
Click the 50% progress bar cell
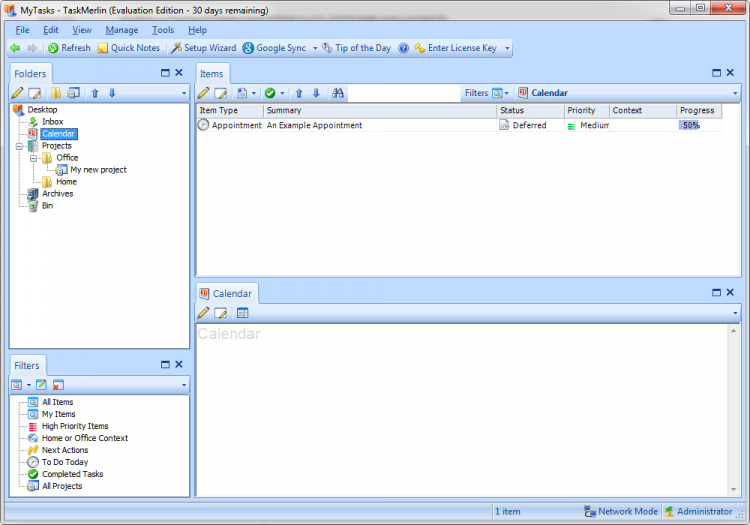699,125
